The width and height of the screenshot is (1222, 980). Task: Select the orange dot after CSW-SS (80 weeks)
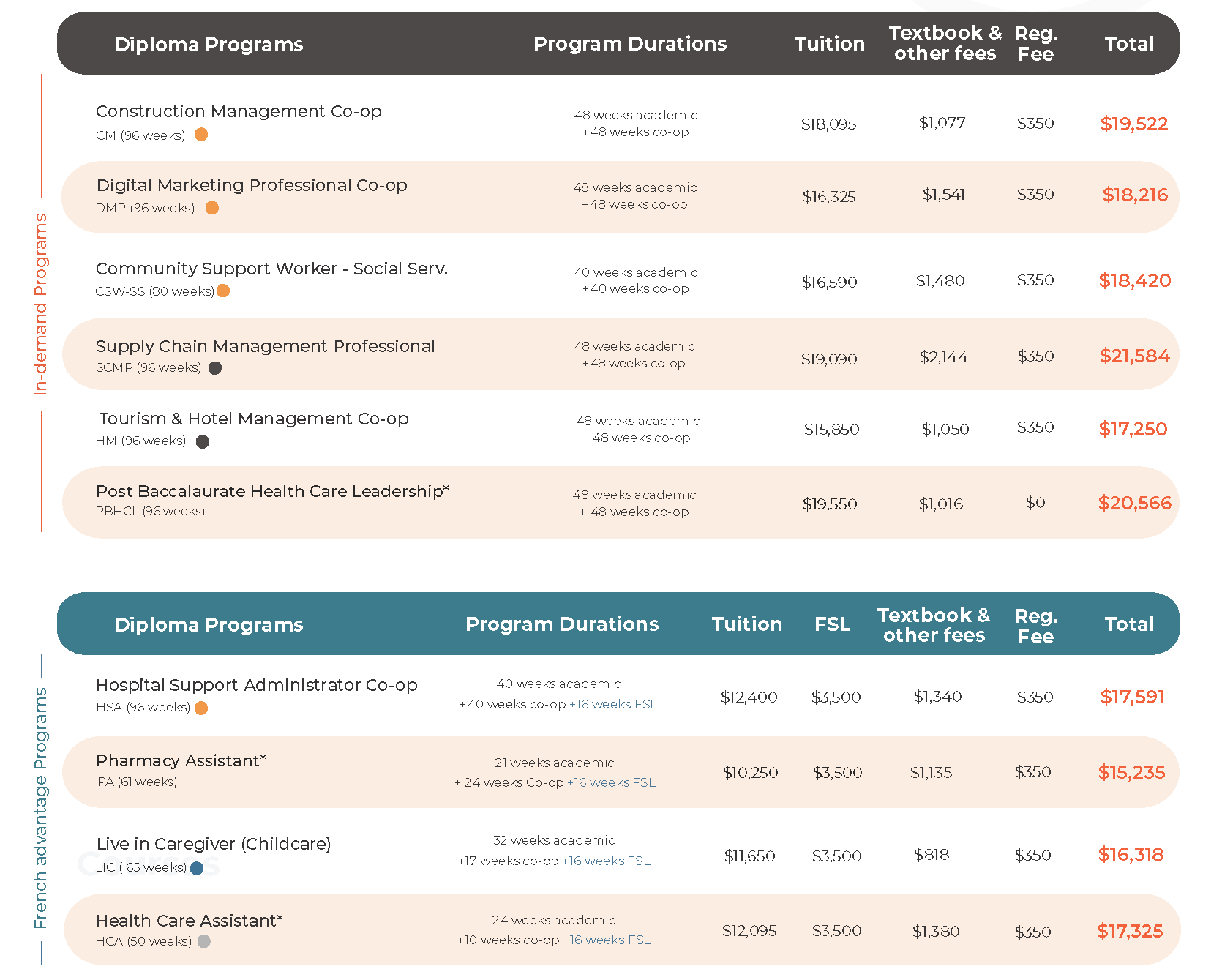224,291
